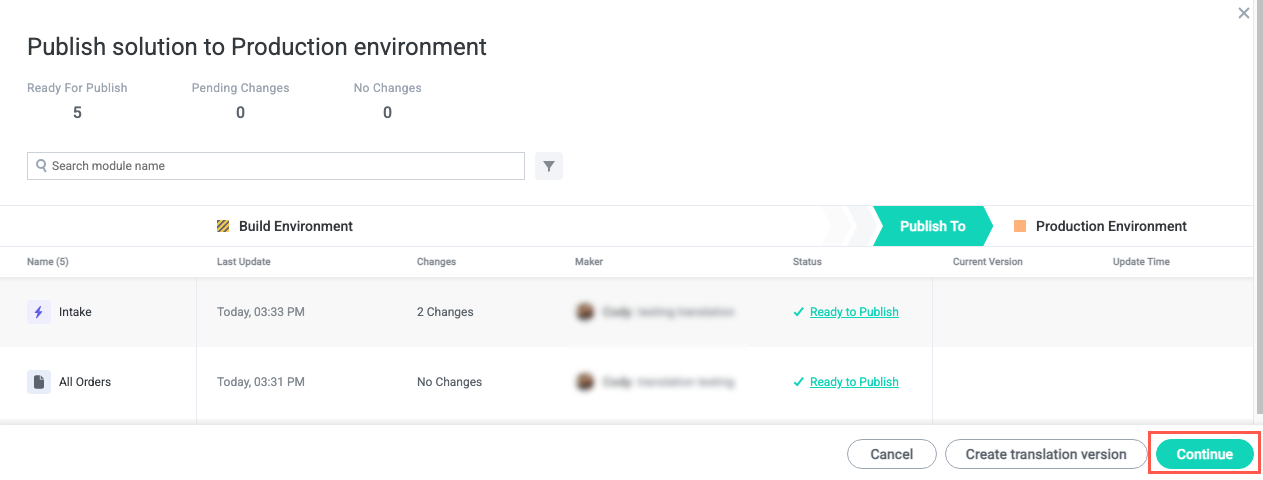Click All Orders maker avatar
The width and height of the screenshot is (1263, 480).
(x=585, y=382)
